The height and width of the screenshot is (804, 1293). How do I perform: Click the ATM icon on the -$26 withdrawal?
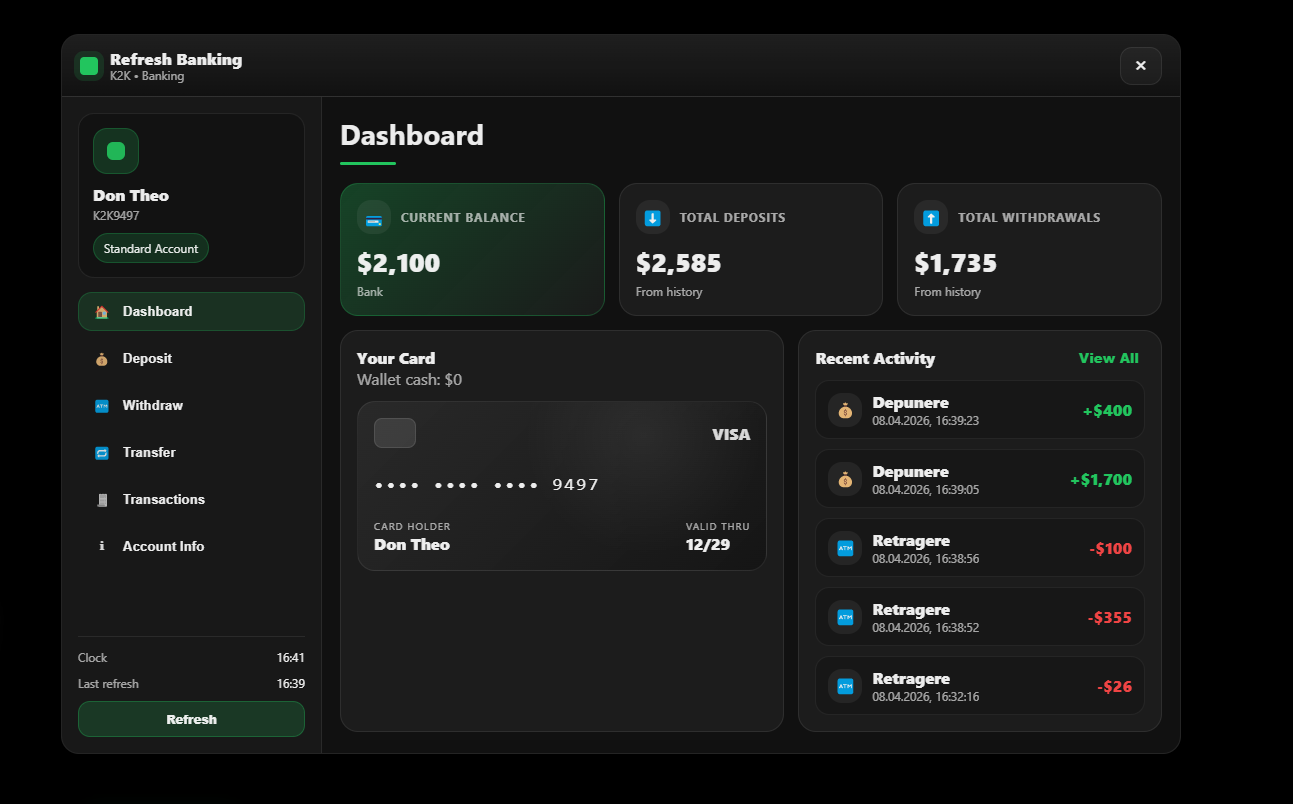[845, 686]
